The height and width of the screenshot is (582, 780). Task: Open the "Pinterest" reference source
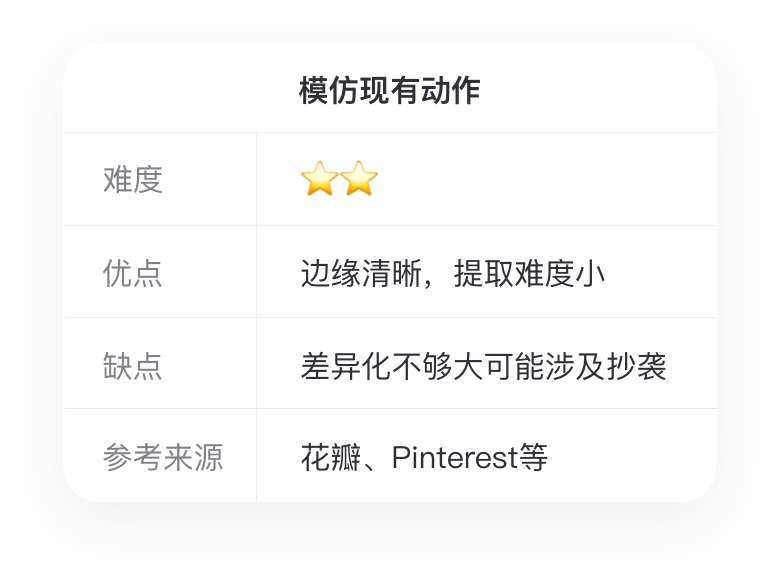click(455, 457)
